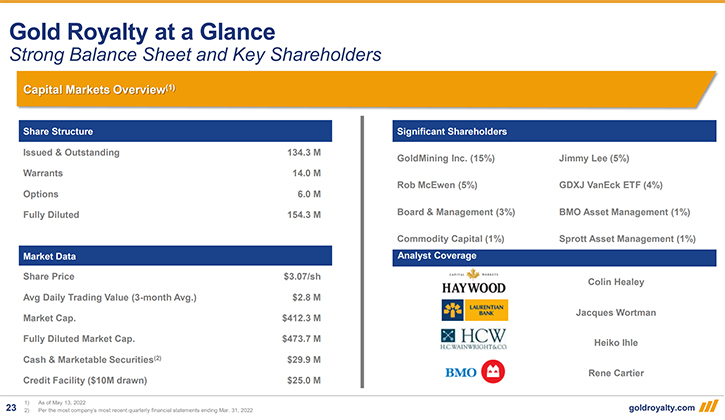The height and width of the screenshot is (420, 725).
Task: Click the Significant Shareholders header bar
Action: point(554,131)
